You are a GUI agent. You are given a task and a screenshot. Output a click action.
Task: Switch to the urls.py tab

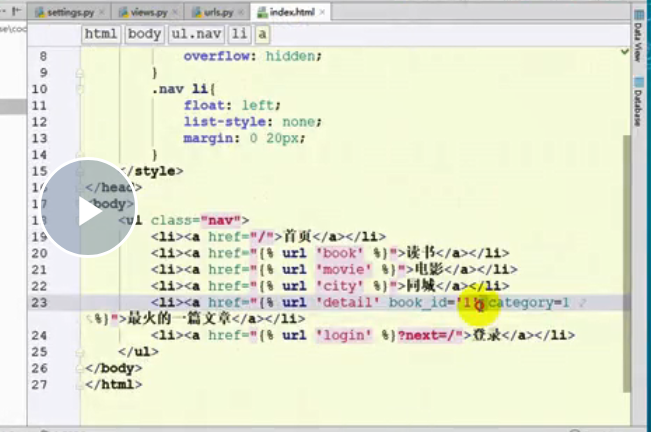click(x=217, y=12)
